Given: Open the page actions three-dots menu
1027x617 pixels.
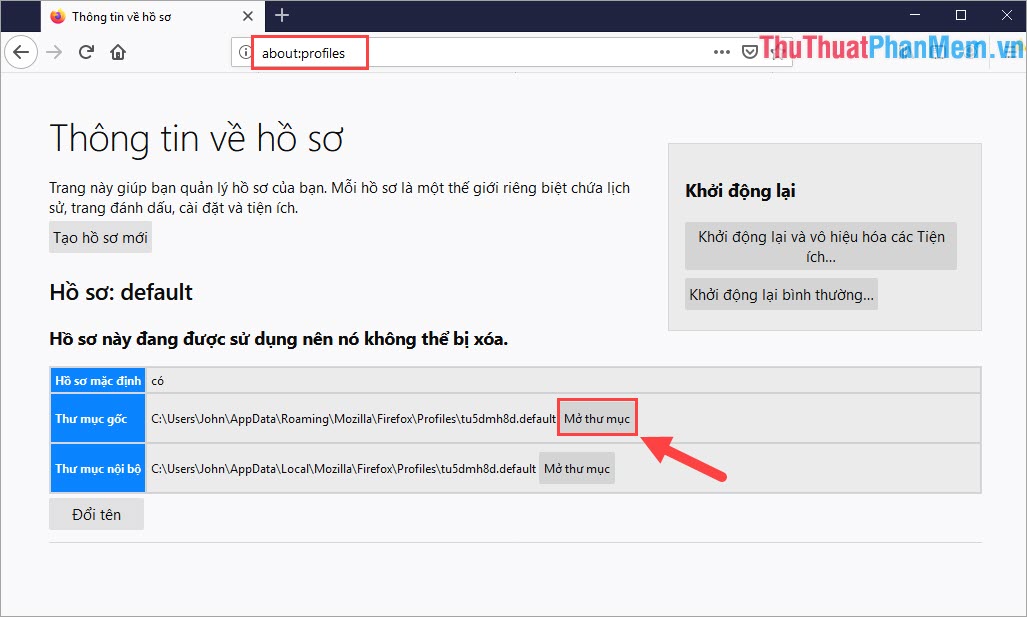Looking at the screenshot, I should (720, 51).
